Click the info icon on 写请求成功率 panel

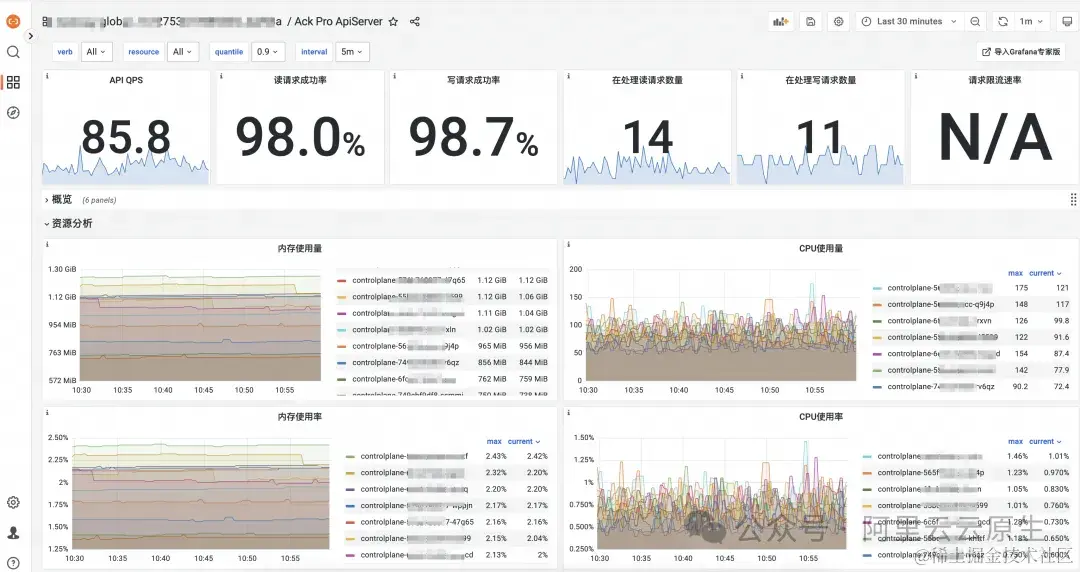[394, 76]
